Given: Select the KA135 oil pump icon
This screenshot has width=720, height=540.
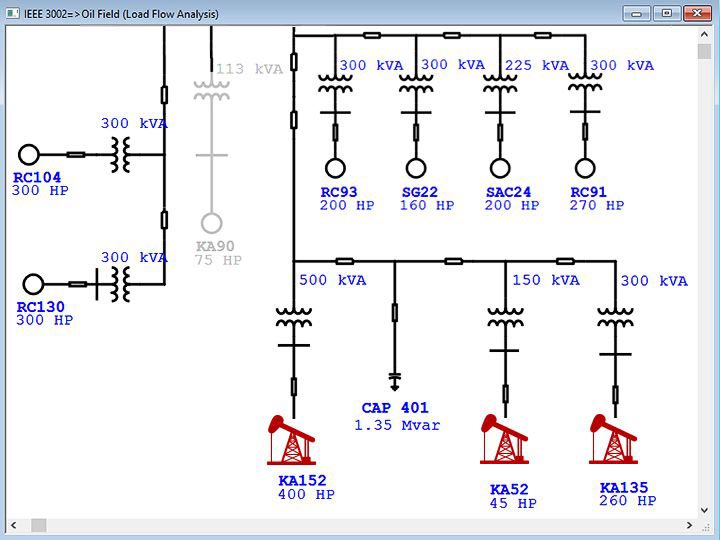Looking at the screenshot, I should pos(614,440).
